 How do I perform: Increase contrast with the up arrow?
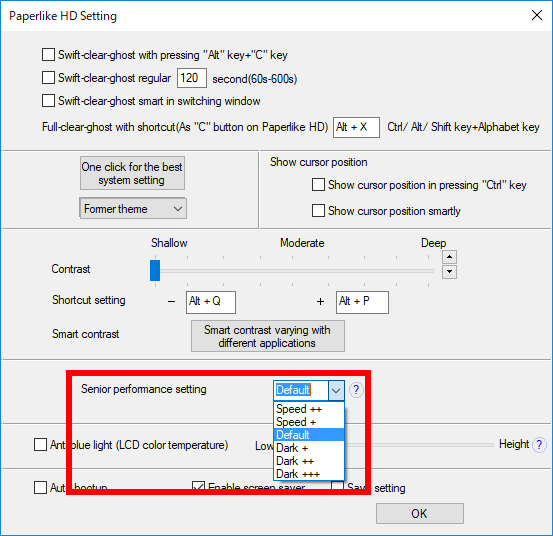point(449,257)
